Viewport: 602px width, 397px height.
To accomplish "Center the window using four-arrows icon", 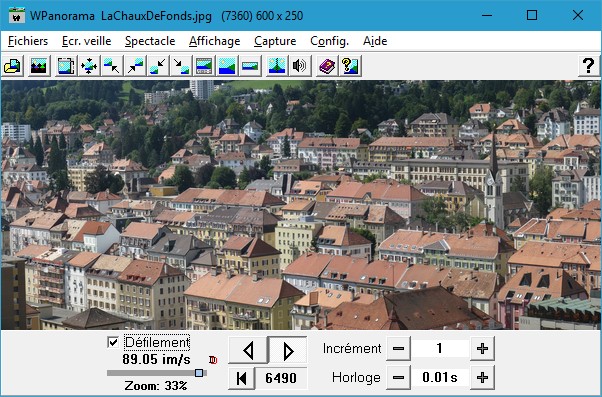I will 89,66.
